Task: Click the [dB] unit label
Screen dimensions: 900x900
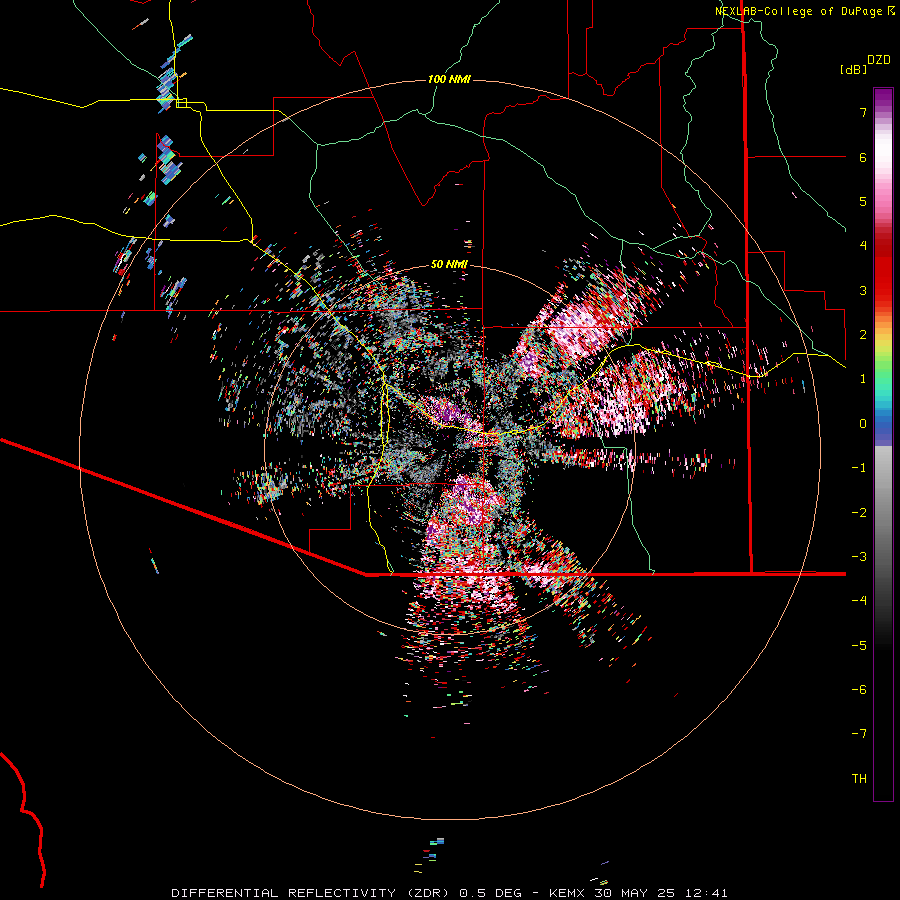Action: pyautogui.click(x=854, y=69)
